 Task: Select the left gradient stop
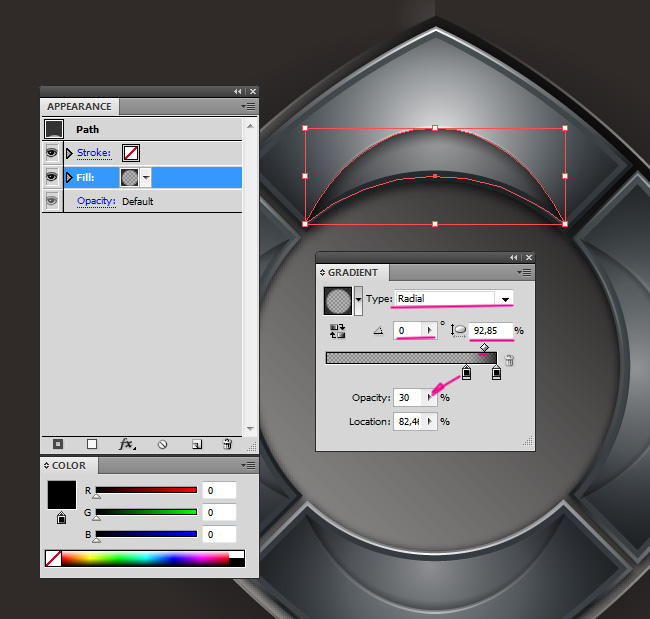pyautogui.click(x=466, y=373)
